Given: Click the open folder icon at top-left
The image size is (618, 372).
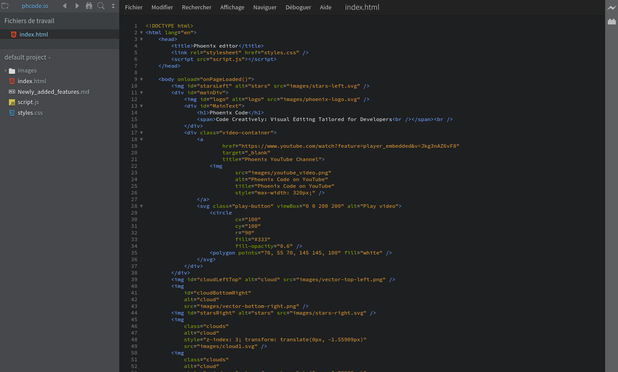Looking at the screenshot, I should [5, 6].
